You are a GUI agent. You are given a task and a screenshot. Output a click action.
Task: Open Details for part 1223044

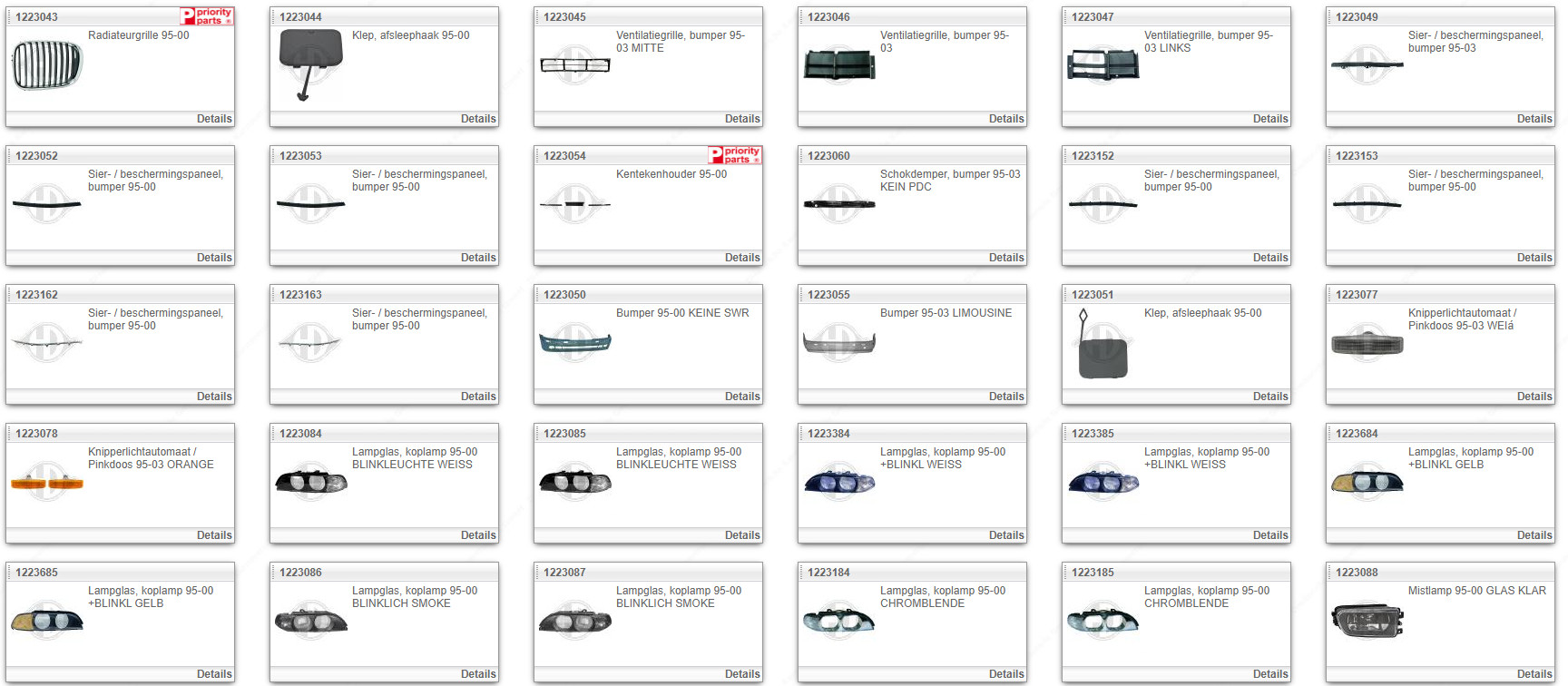point(478,119)
